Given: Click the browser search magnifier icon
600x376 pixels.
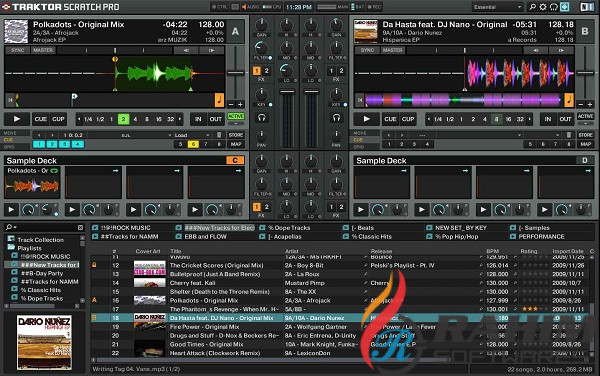Looking at the screenshot, I should tap(9, 227).
